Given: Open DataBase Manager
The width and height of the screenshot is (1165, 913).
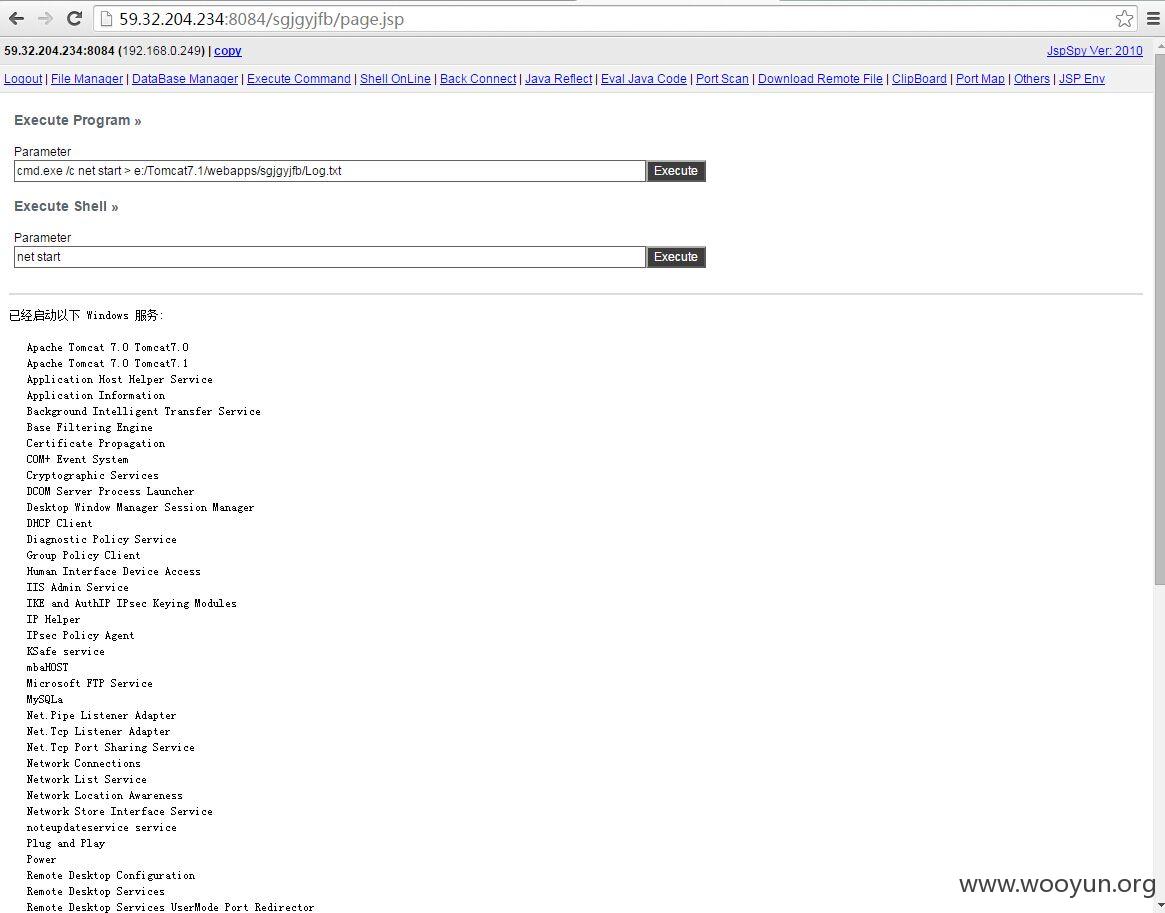Looking at the screenshot, I should 185,79.
